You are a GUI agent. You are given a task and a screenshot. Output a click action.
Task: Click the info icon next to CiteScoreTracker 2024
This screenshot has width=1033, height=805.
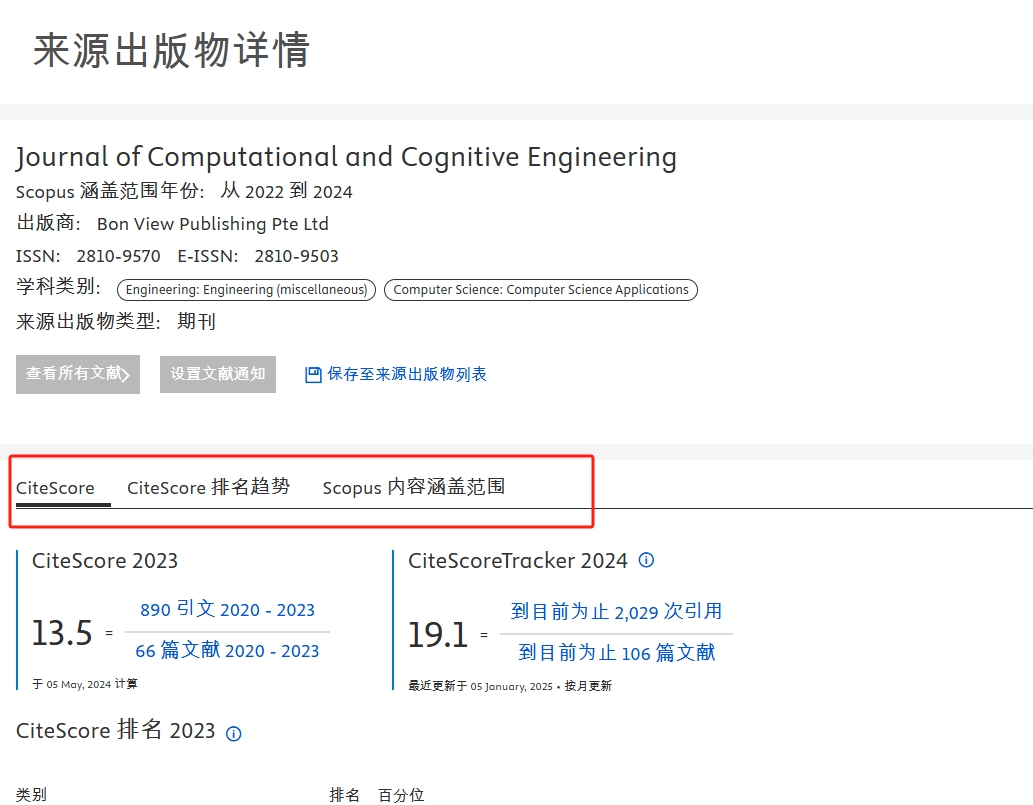(646, 560)
